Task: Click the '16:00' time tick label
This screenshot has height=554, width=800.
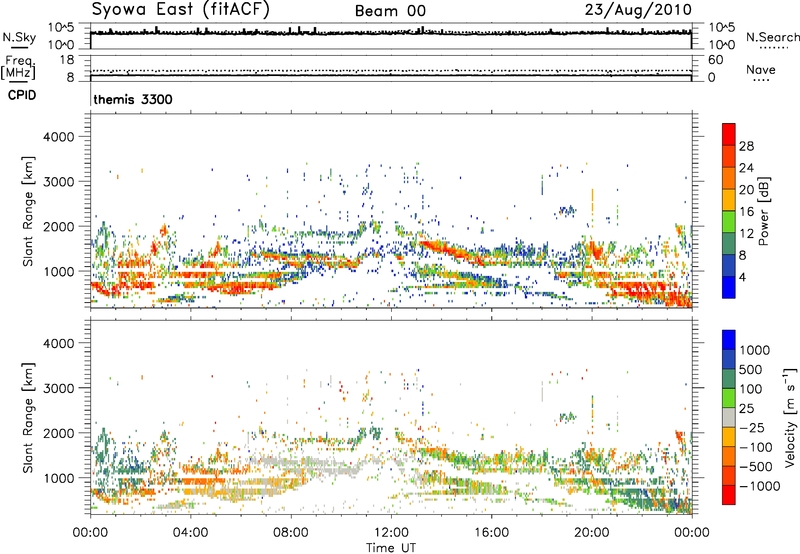Action: 491,533
